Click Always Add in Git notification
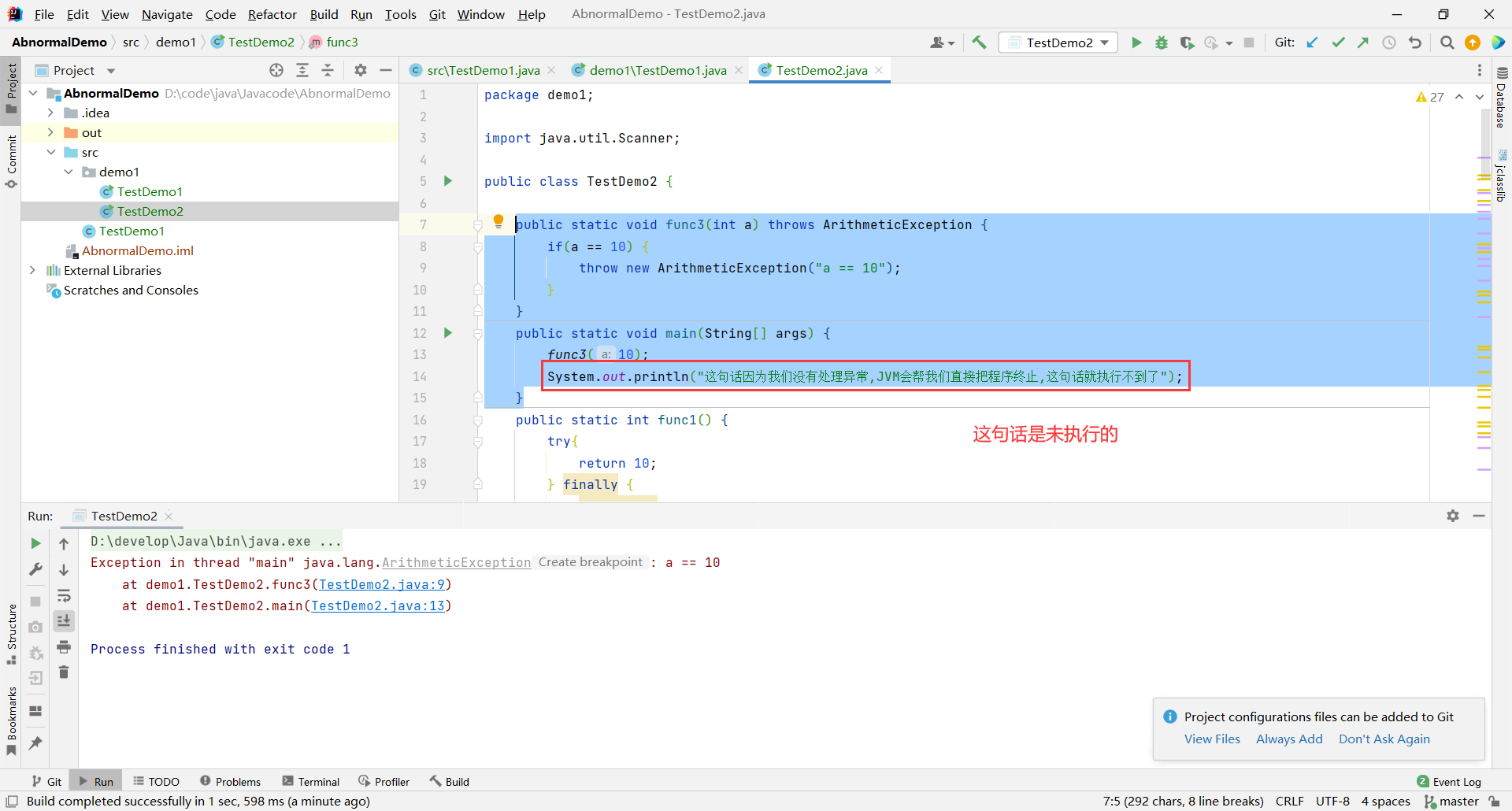 (x=1289, y=739)
